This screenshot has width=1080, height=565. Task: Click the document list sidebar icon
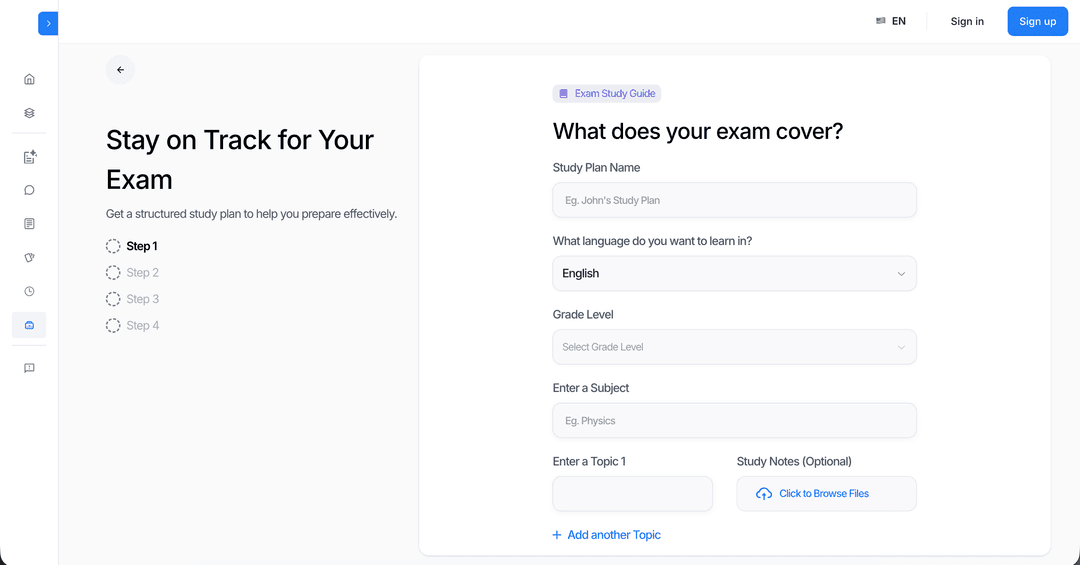click(29, 224)
